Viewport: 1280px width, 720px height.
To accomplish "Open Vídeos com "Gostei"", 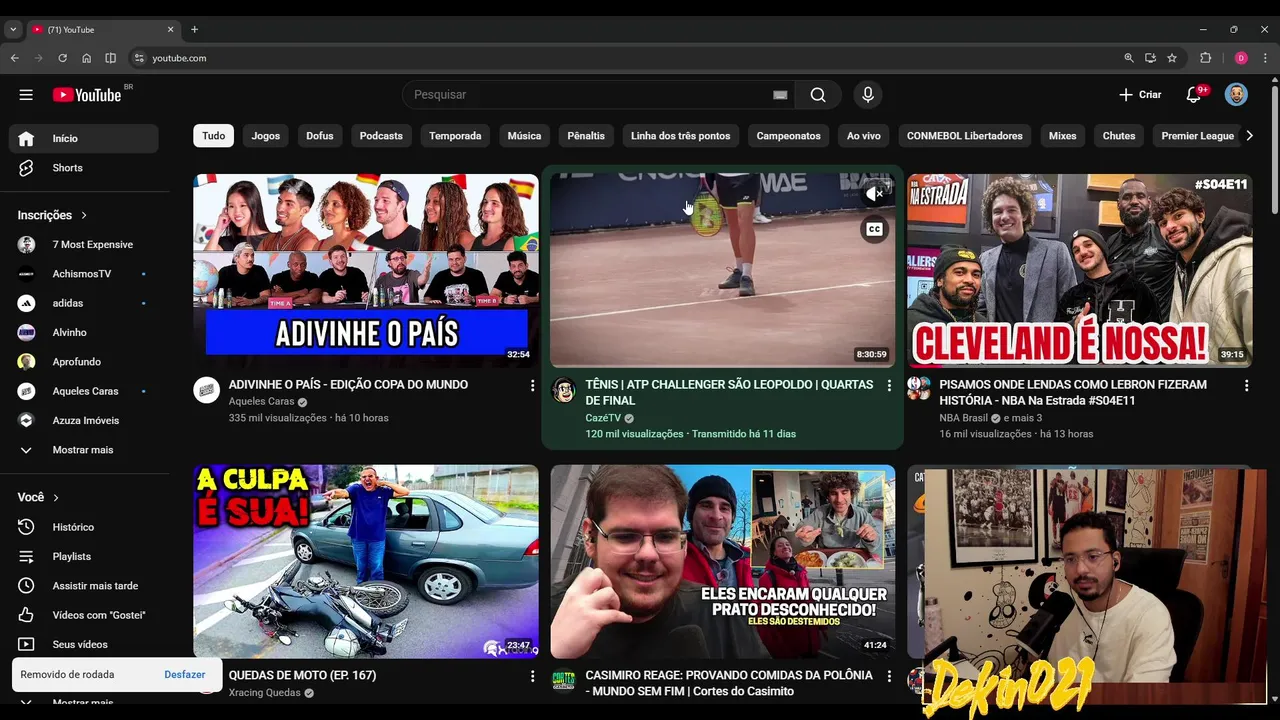I will tap(84, 615).
